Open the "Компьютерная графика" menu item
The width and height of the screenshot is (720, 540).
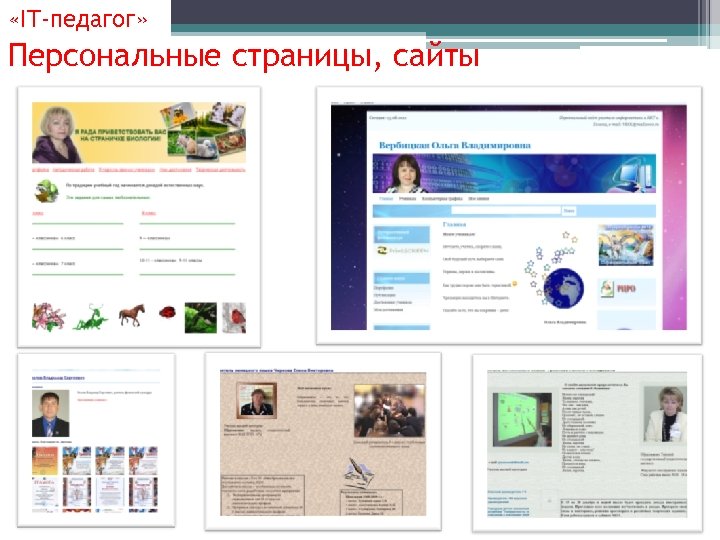(442, 198)
